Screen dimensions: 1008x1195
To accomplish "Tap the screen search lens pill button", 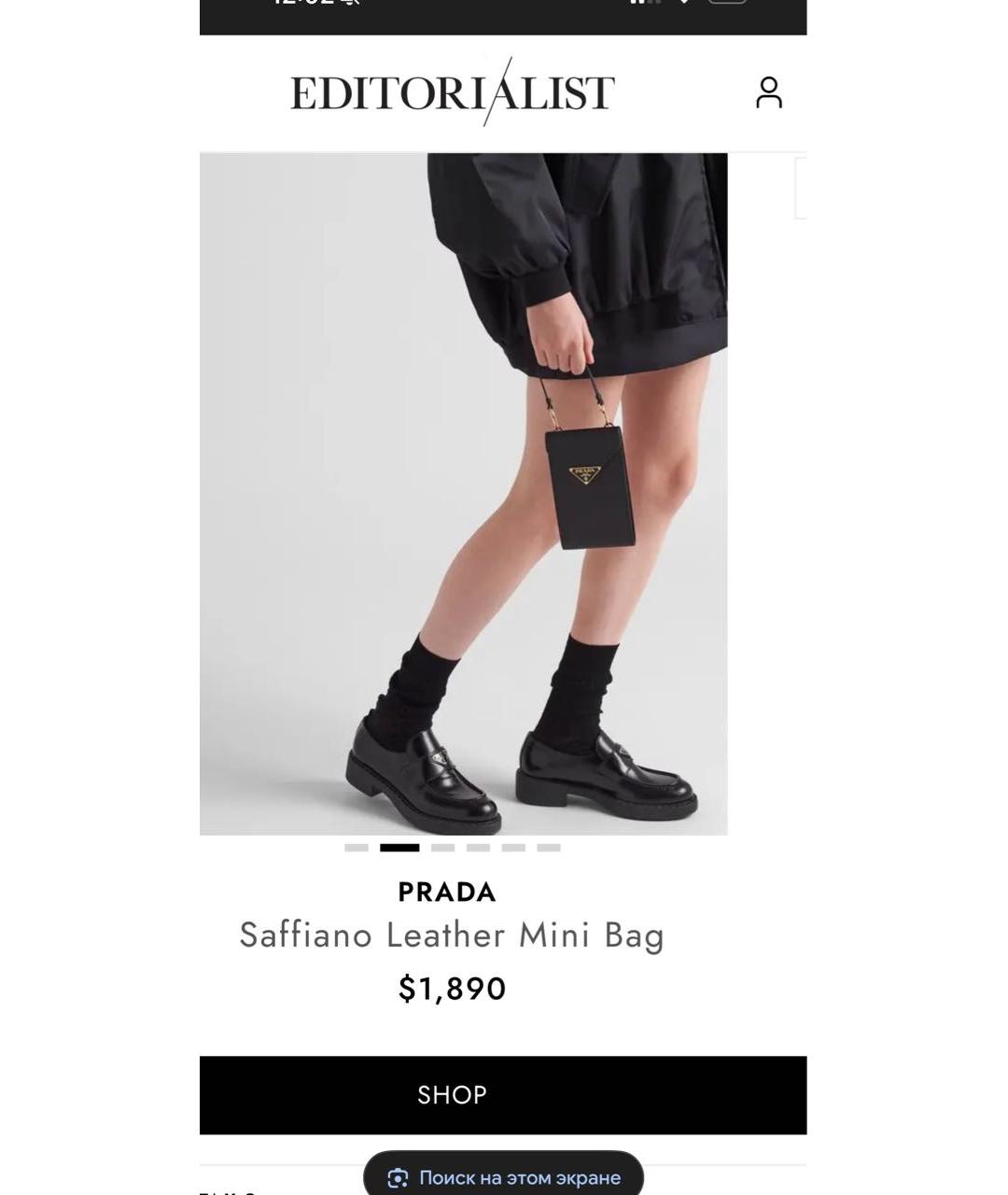I will 503,1176.
